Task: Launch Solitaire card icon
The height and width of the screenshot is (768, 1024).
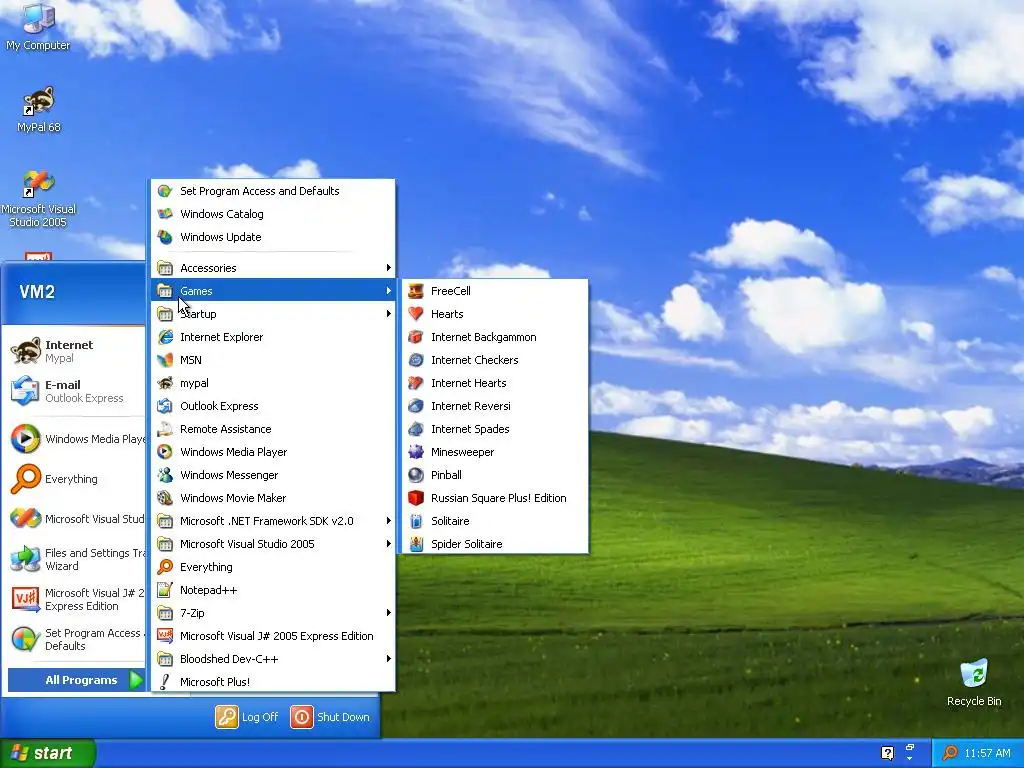Action: tap(416, 521)
